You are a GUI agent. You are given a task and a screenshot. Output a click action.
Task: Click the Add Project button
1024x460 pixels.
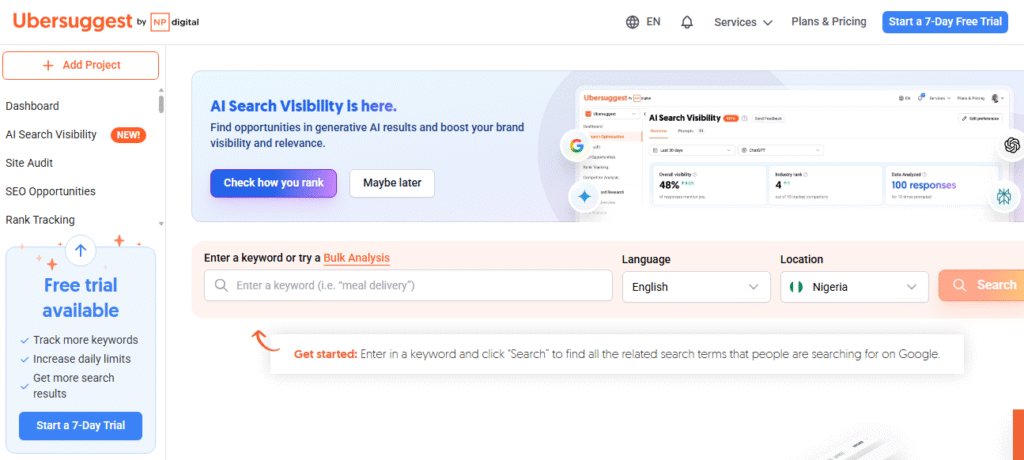[x=80, y=65]
